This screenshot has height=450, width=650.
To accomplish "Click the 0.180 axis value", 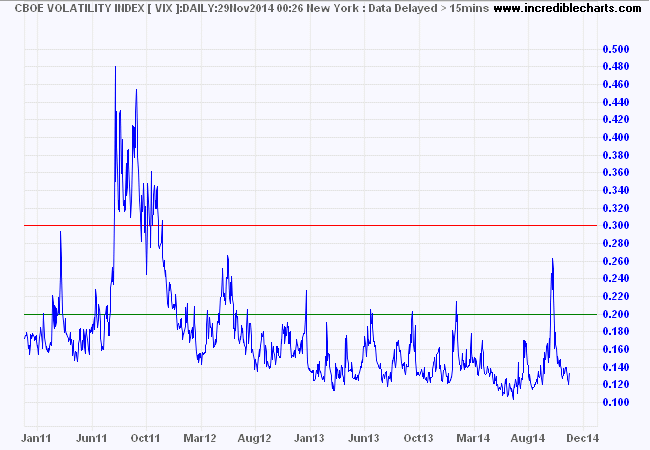I will pyautogui.click(x=616, y=331).
